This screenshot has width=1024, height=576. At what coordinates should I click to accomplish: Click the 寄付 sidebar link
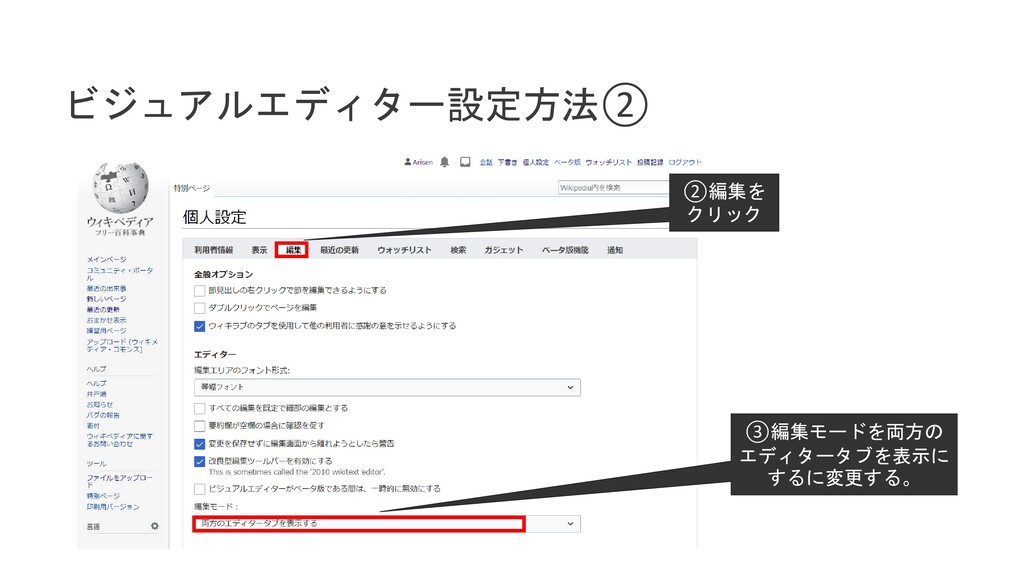coord(93,426)
